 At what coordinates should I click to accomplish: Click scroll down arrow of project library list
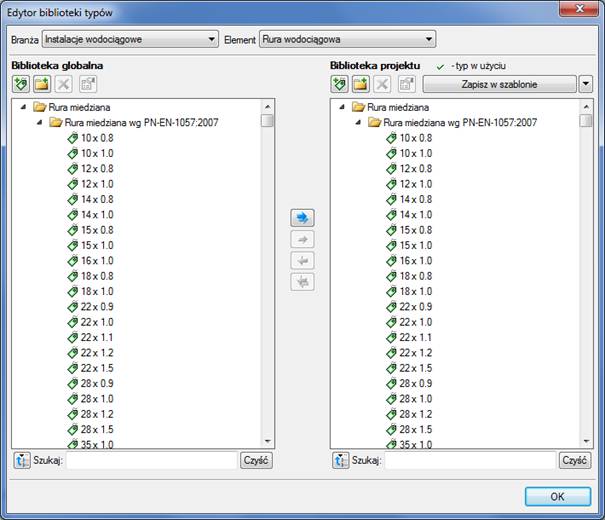pyautogui.click(x=586, y=441)
